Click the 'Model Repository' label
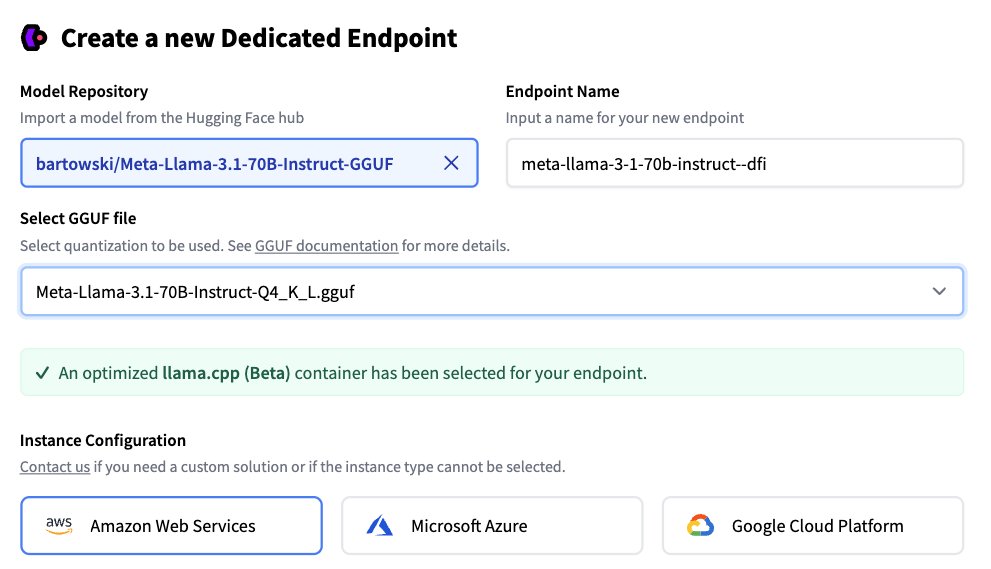Viewport: 991px width, 569px height. [x=84, y=92]
